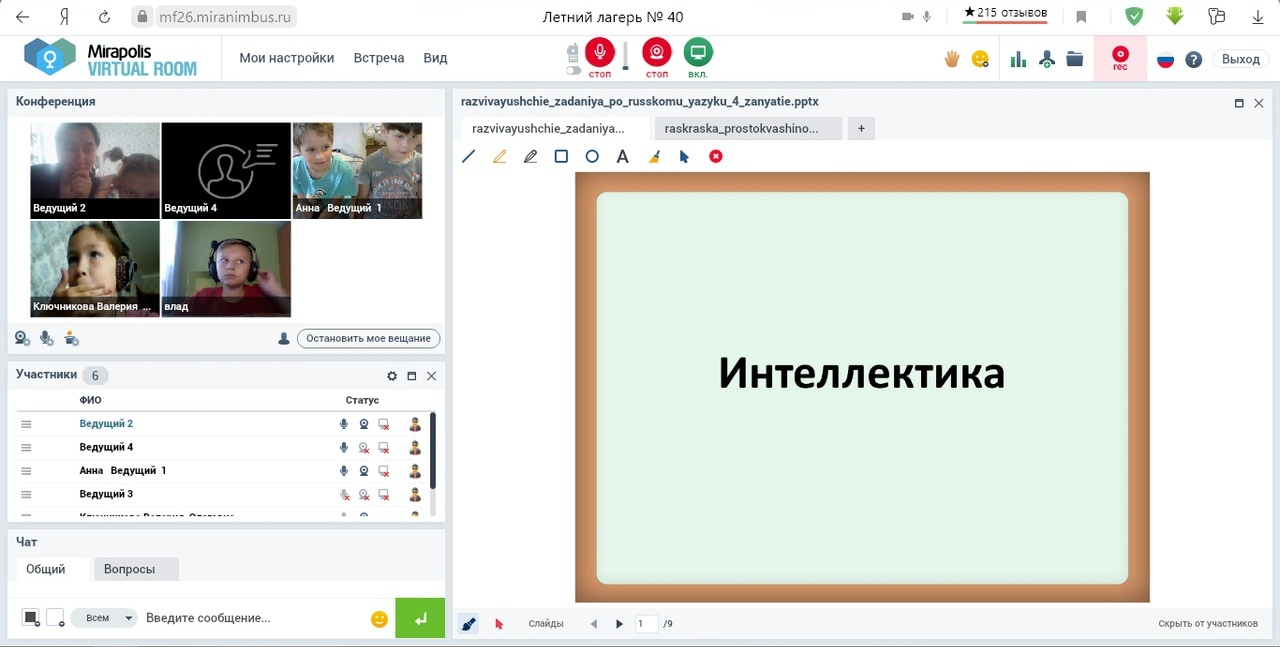The height and width of the screenshot is (647, 1280).
Task: Select the pencil freehand tool
Action: pyautogui.click(x=531, y=157)
